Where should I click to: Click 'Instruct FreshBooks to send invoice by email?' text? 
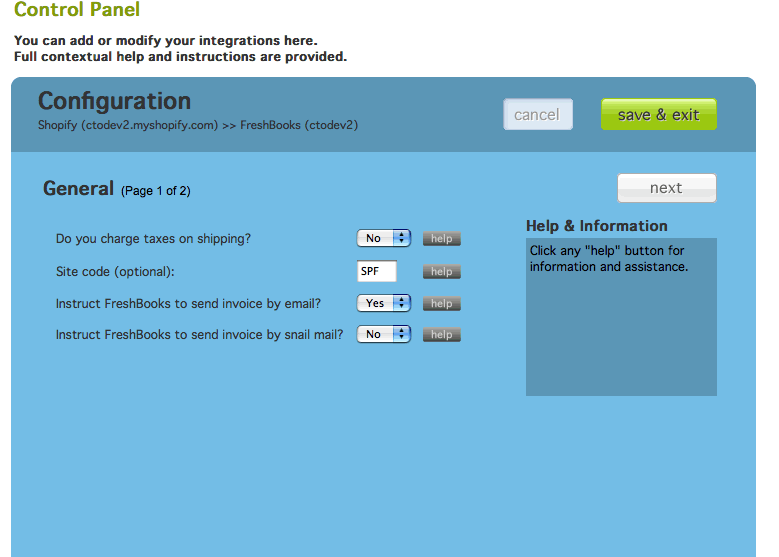[188, 304]
